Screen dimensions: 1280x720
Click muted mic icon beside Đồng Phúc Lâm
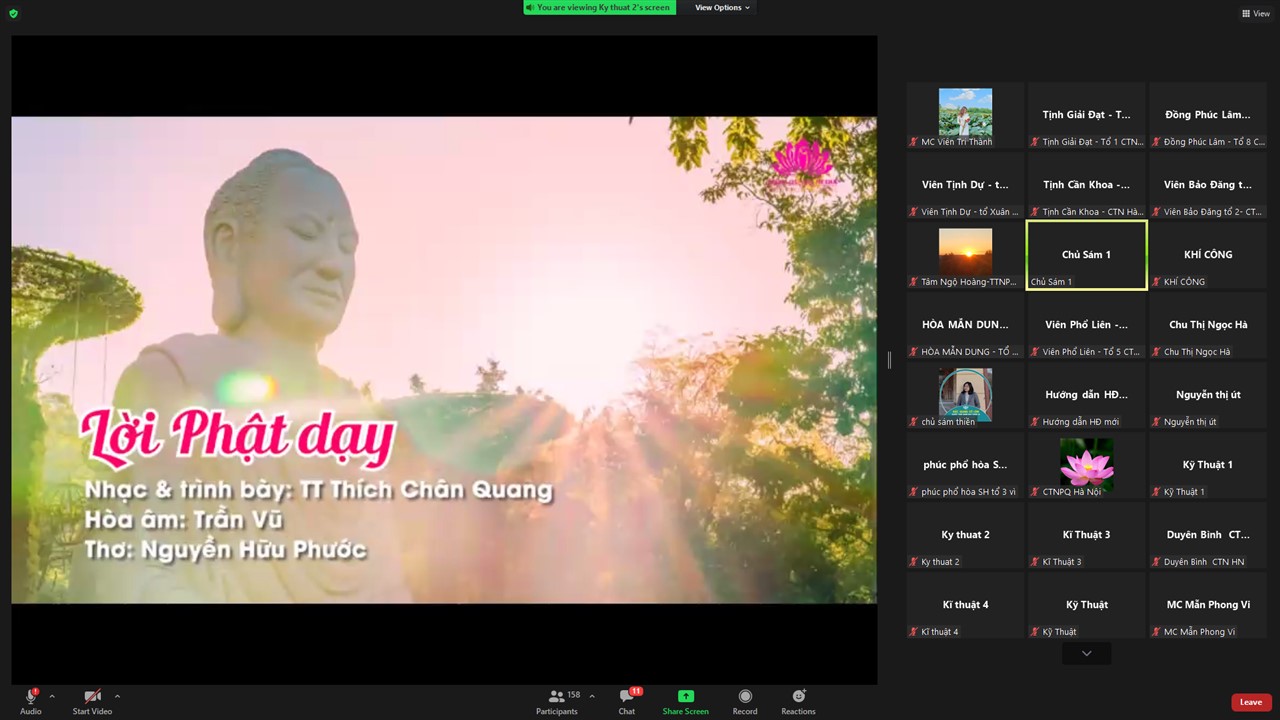1156,142
